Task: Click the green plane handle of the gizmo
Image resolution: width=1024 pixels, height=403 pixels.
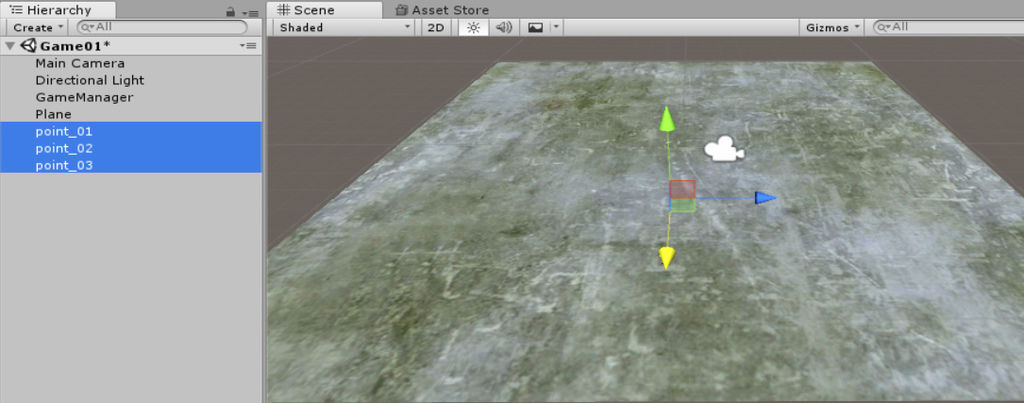Action: pyautogui.click(x=683, y=205)
